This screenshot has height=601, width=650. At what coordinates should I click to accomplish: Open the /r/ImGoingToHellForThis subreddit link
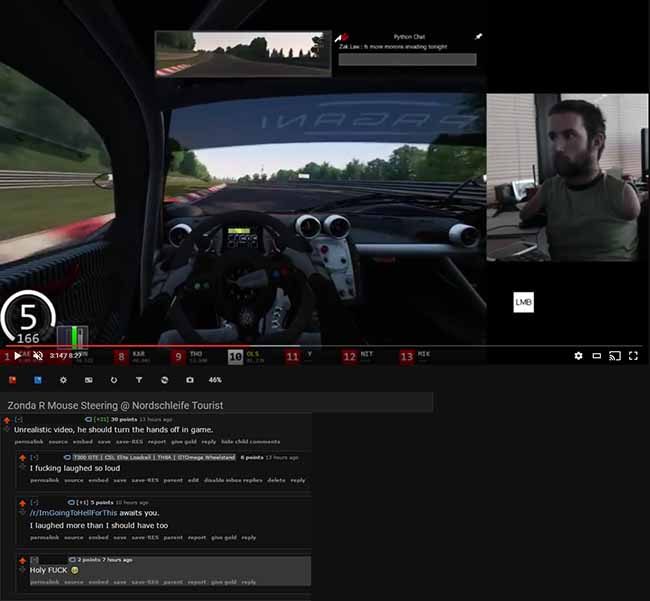[73, 513]
